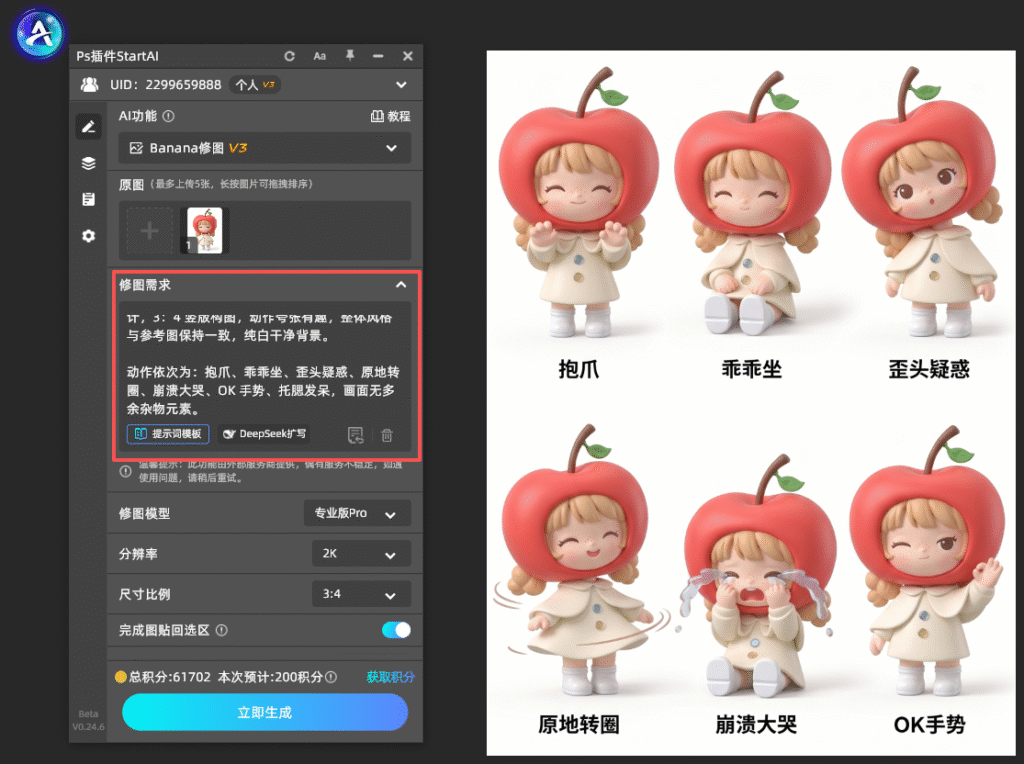Image resolution: width=1024 pixels, height=764 pixels.
Task: Open the settings gear sidebar icon
Action: (89, 236)
